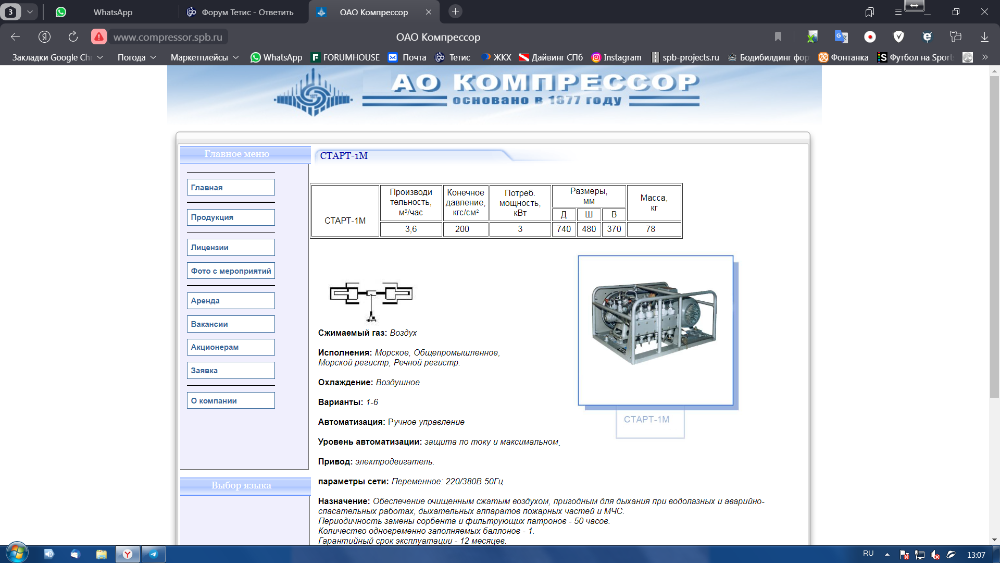This screenshot has height=563, width=1000.
Task: Open Аренда menu item
Action: (231, 300)
